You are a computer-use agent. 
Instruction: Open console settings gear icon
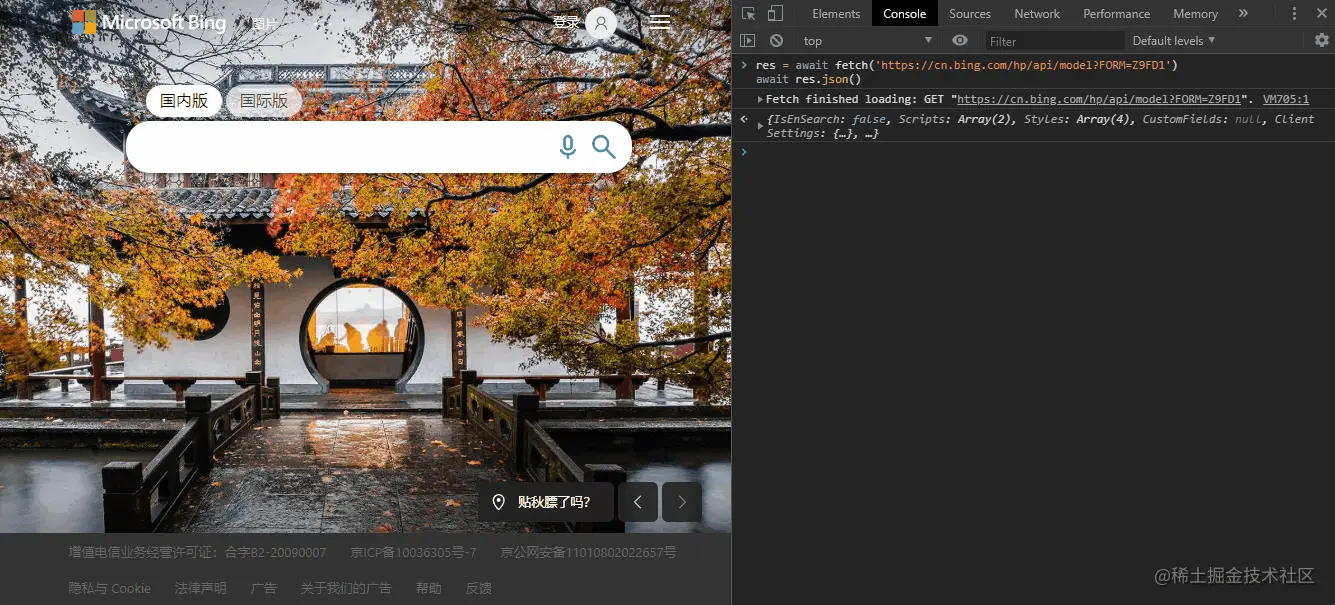1322,40
